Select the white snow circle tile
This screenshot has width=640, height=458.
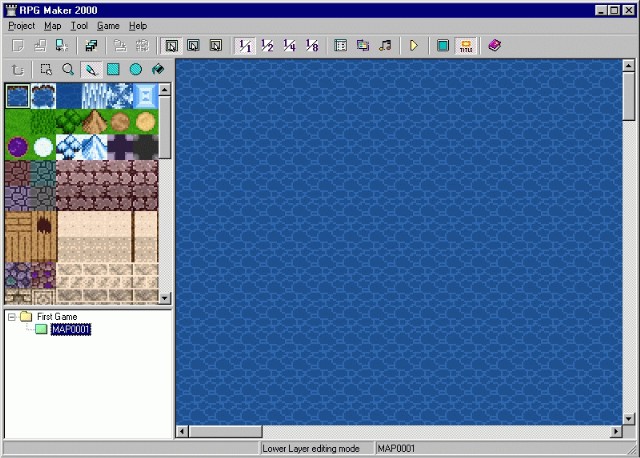coord(43,147)
